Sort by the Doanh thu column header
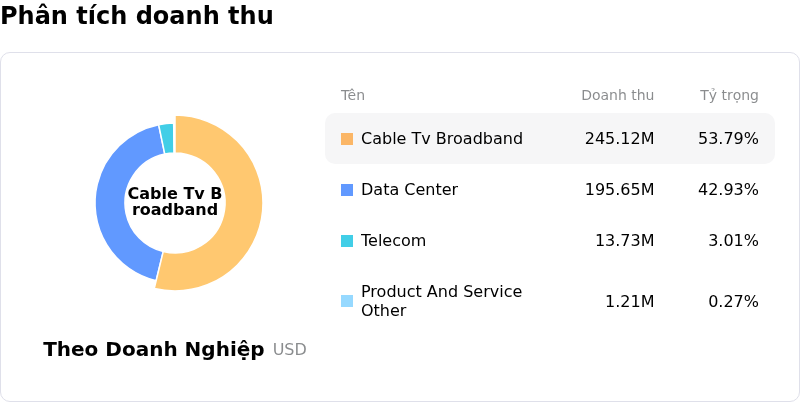Screen dimensions: 800x402 click(617, 96)
